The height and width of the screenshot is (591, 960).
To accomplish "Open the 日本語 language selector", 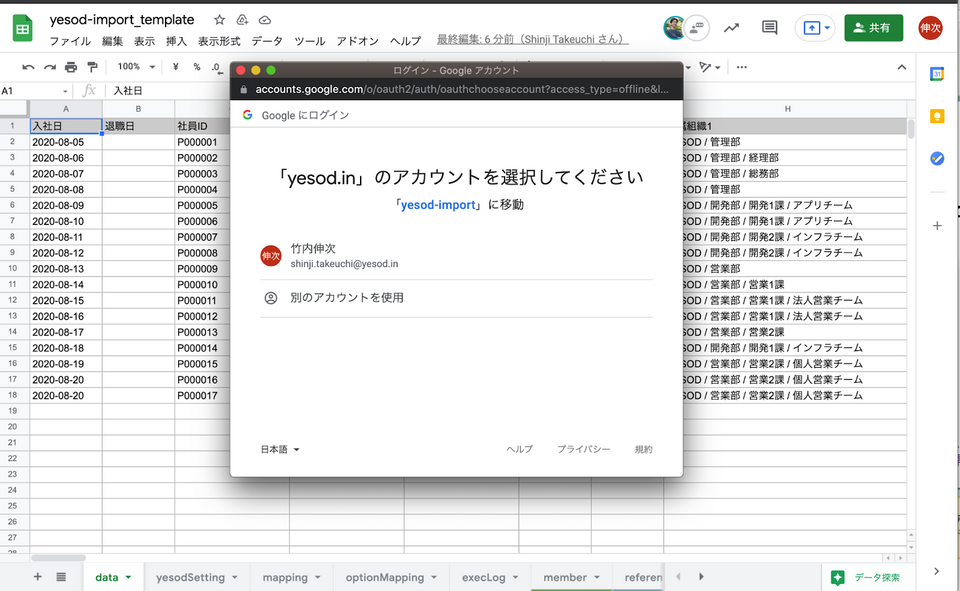I will pos(280,450).
